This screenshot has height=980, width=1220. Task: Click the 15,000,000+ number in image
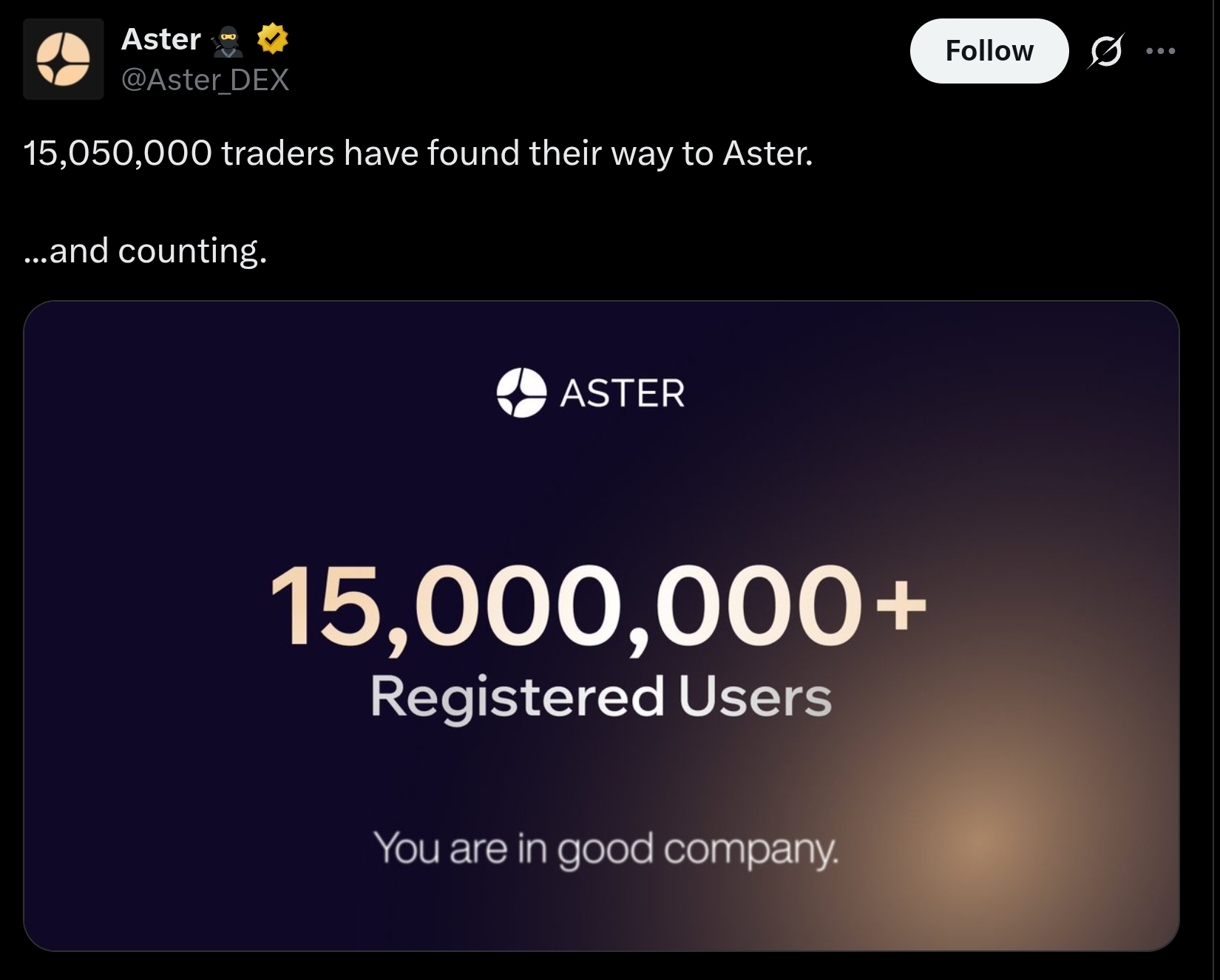566,606
